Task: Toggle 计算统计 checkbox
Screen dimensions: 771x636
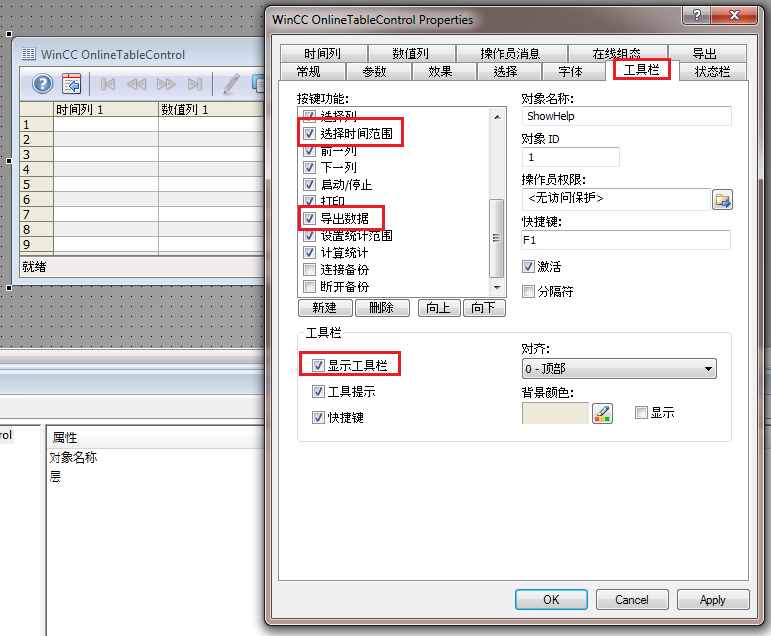Action: [309, 253]
